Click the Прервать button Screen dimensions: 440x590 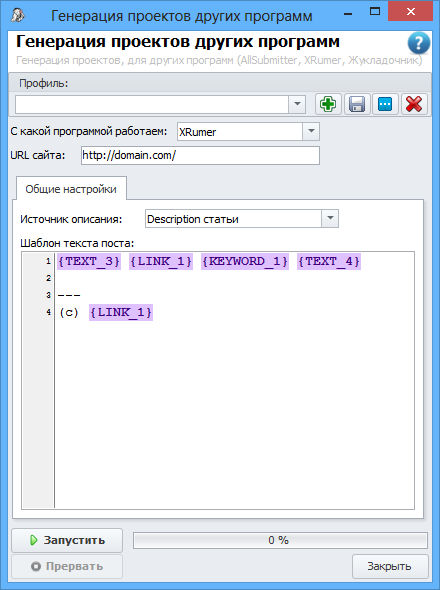(x=67, y=566)
